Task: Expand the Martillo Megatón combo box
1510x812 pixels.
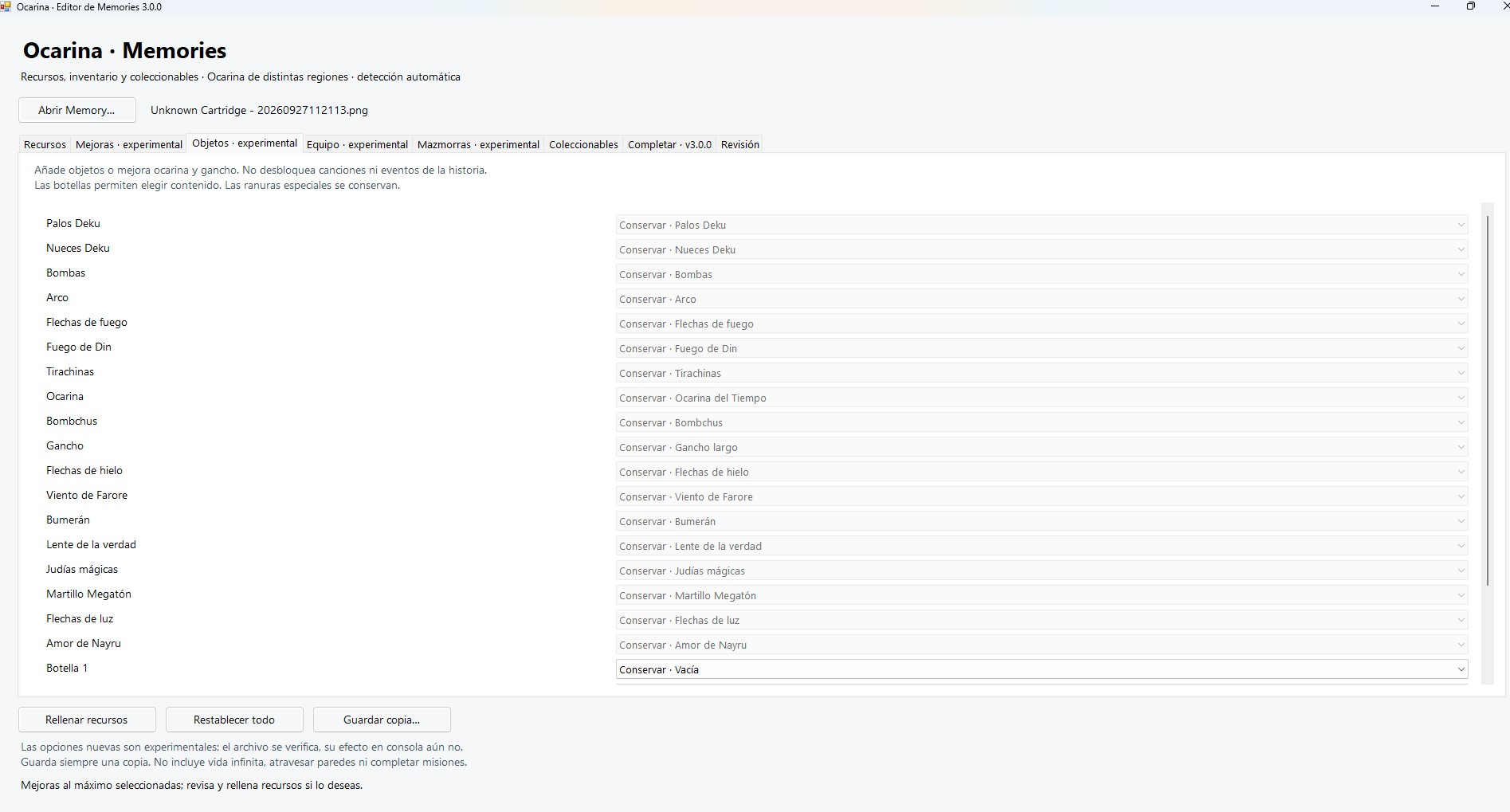Action: click(1041, 595)
